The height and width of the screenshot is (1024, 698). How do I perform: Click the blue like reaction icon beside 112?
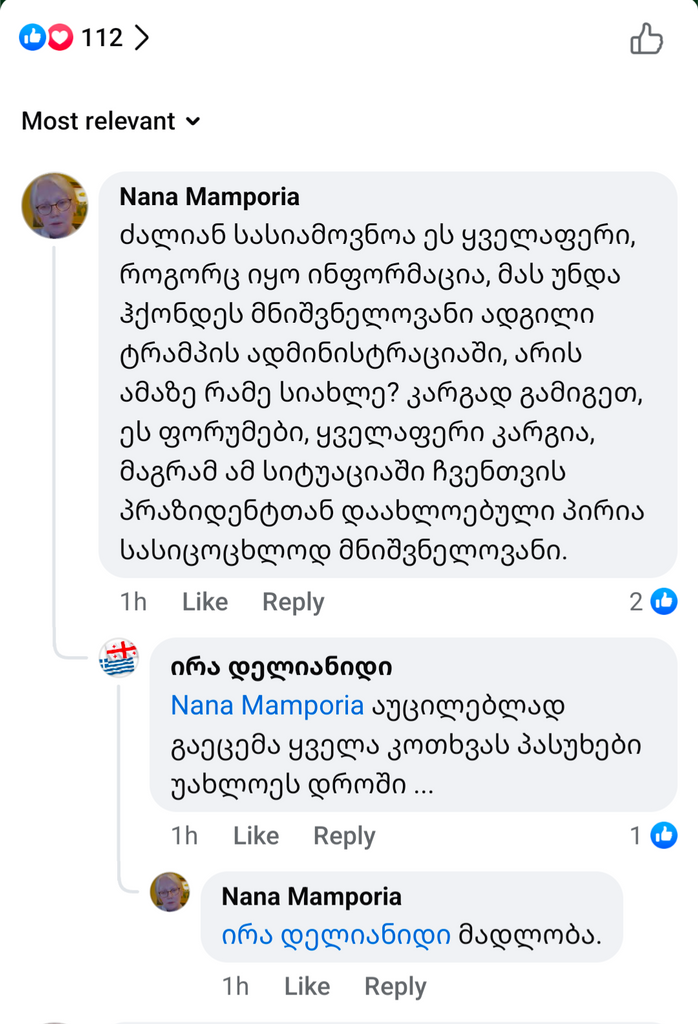pos(33,39)
